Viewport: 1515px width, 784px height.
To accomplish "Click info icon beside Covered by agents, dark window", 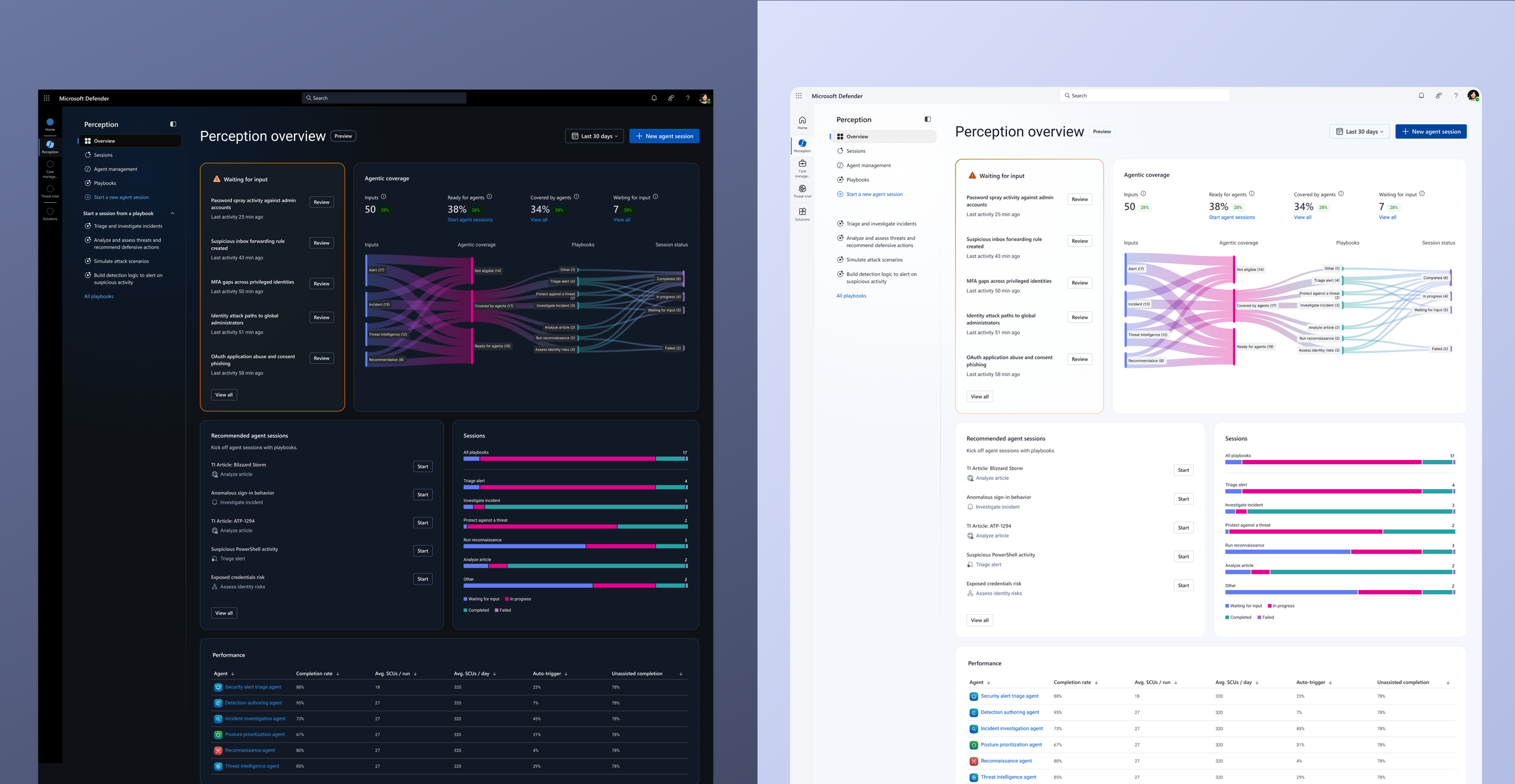I will 576,197.
